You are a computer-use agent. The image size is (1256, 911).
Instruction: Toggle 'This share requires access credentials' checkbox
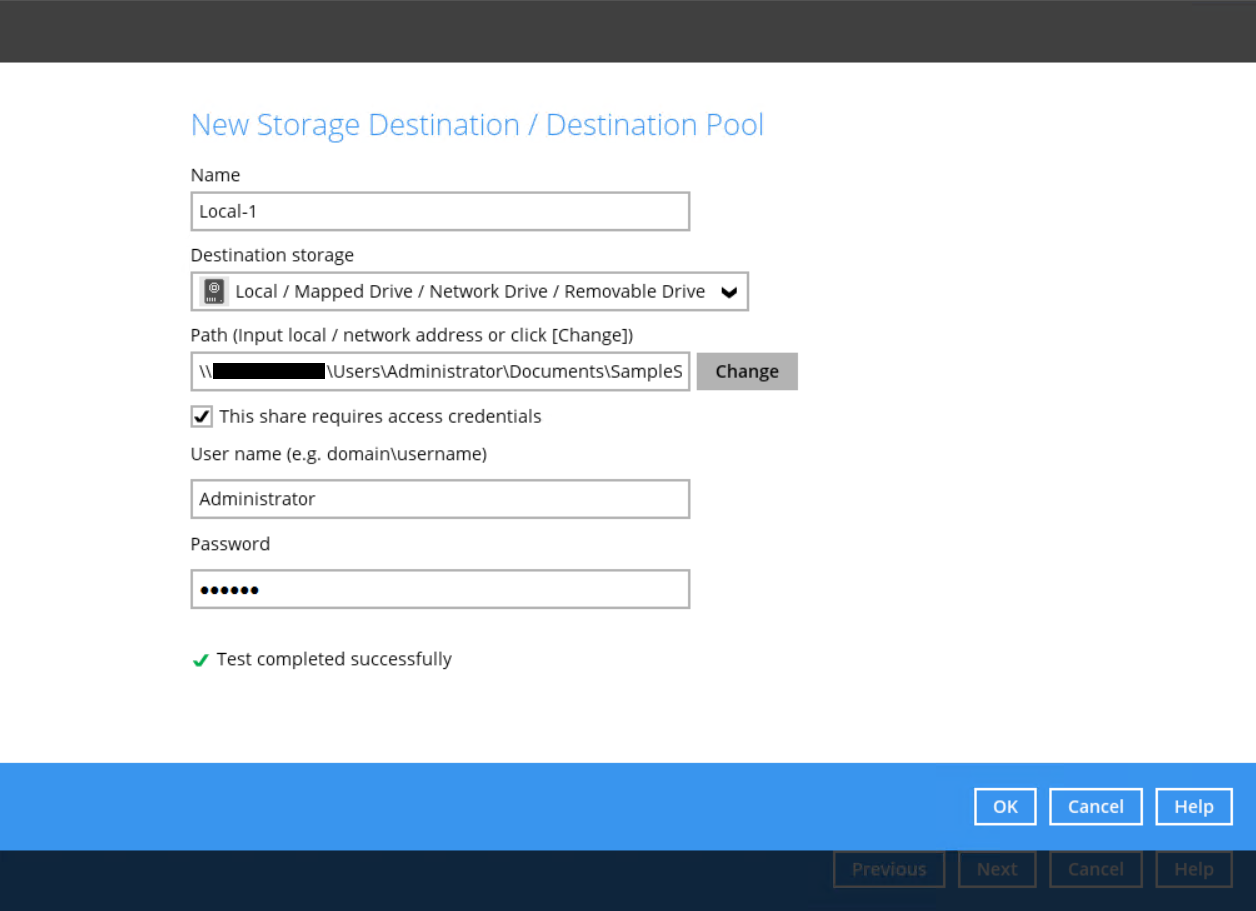[x=202, y=416]
